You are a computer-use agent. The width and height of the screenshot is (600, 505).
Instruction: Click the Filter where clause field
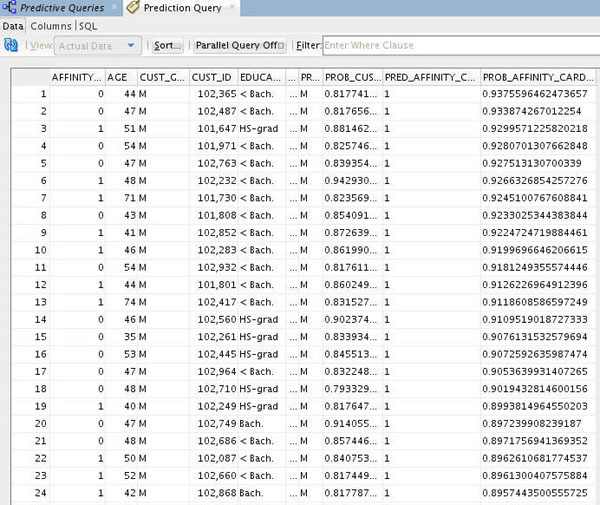click(461, 46)
